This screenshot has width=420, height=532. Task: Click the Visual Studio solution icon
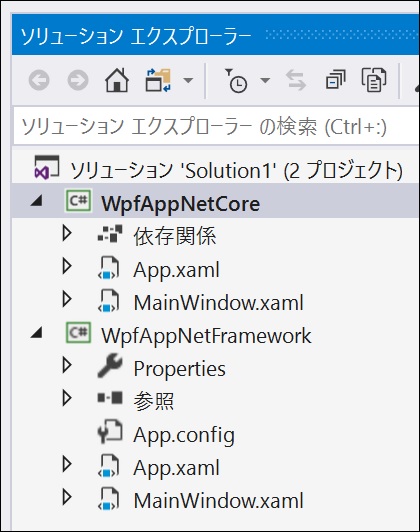tap(46, 168)
